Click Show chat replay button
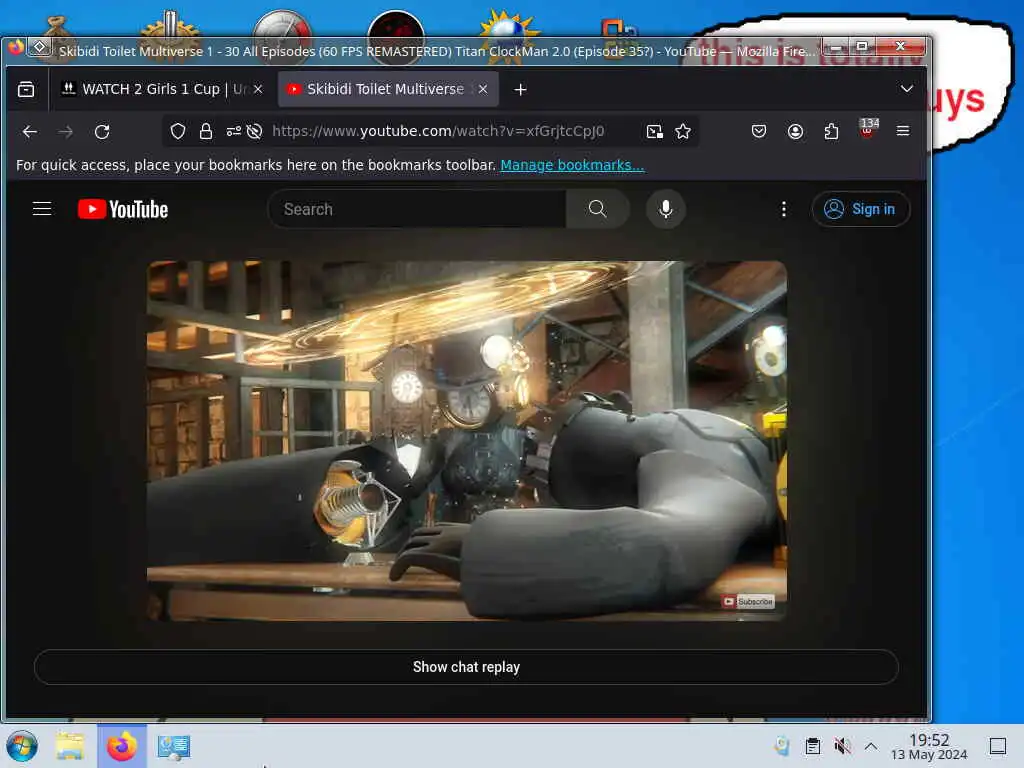Viewport: 1024px width, 768px height. (466, 667)
